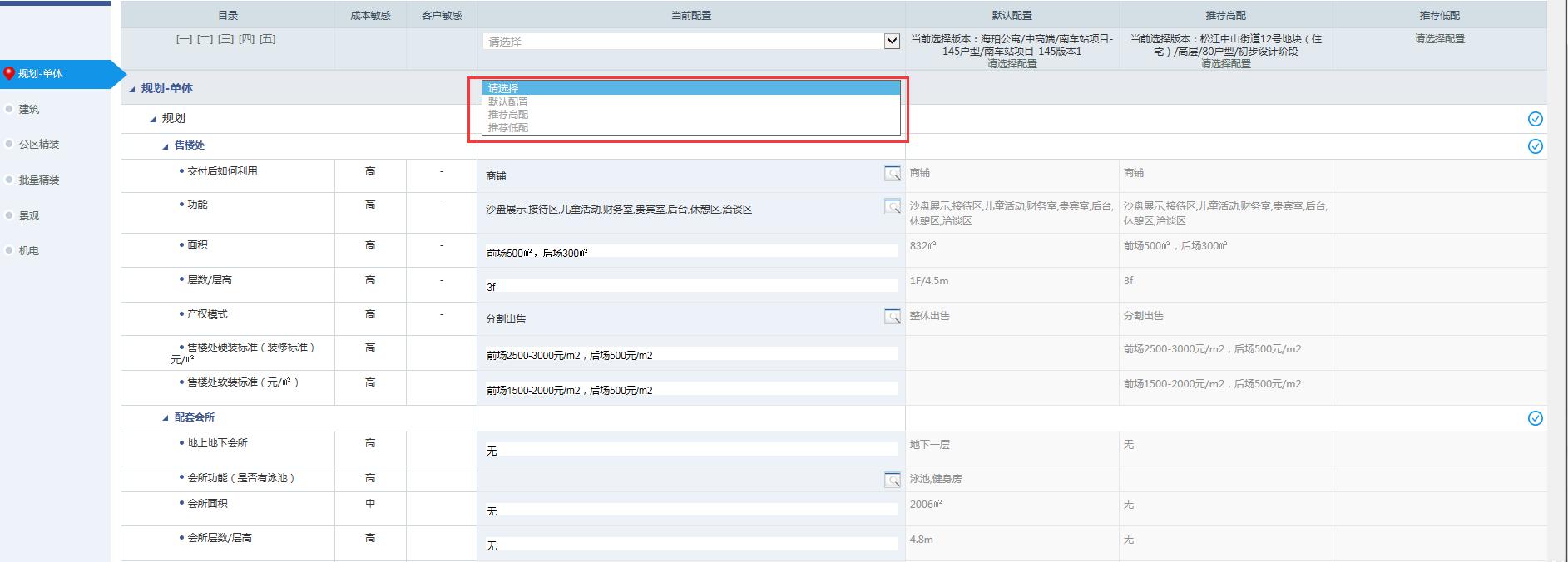
Task: Click check circle icon in 配套会所 row
Action: coord(1535,418)
